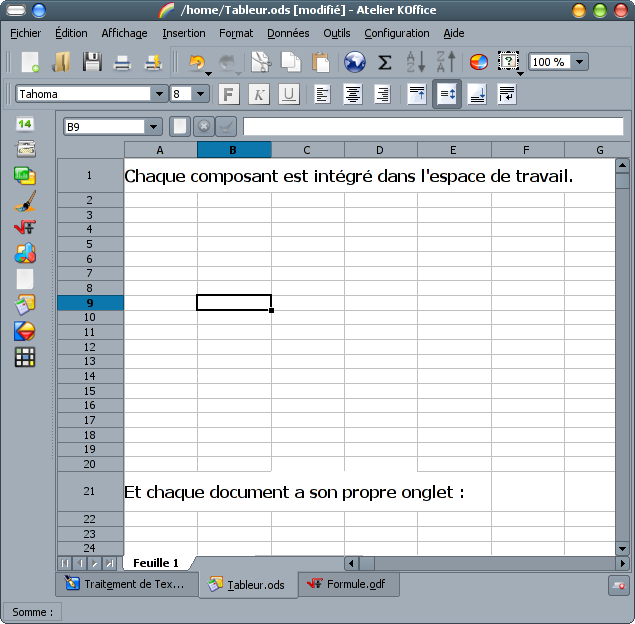Open the font size 8 dropdown
Image resolution: width=635 pixels, height=624 pixels.
[x=200, y=94]
